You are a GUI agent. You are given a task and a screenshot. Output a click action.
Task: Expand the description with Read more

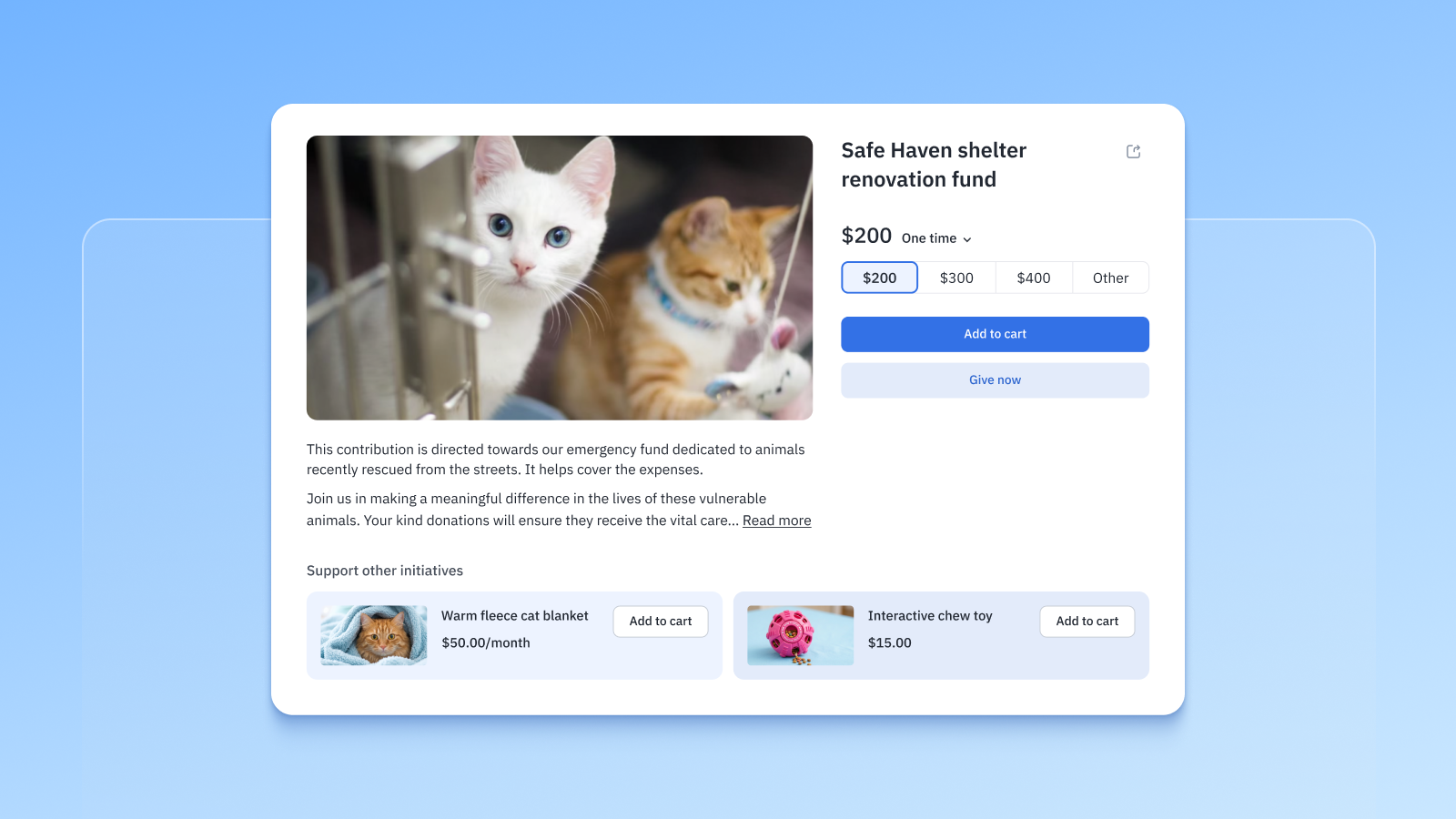click(776, 521)
